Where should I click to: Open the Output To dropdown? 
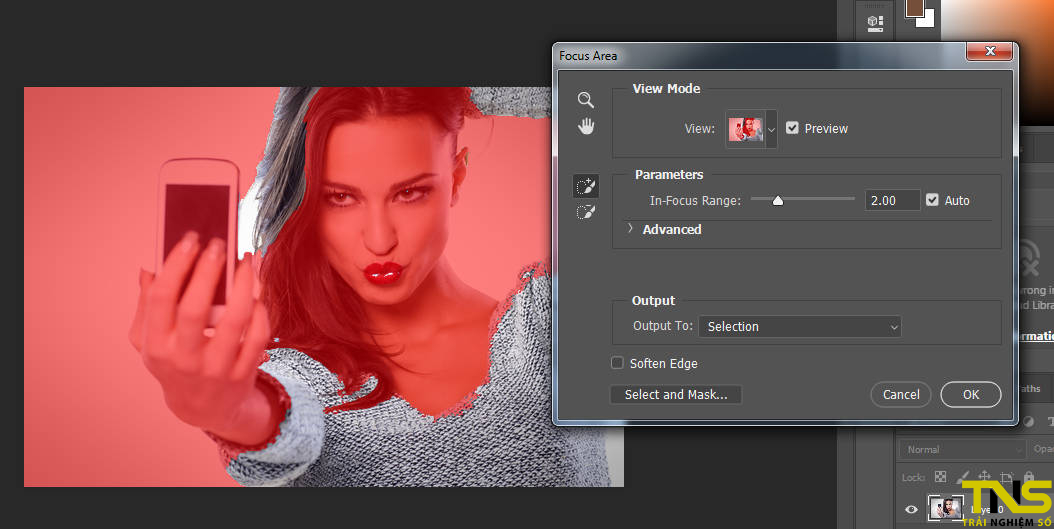(800, 326)
